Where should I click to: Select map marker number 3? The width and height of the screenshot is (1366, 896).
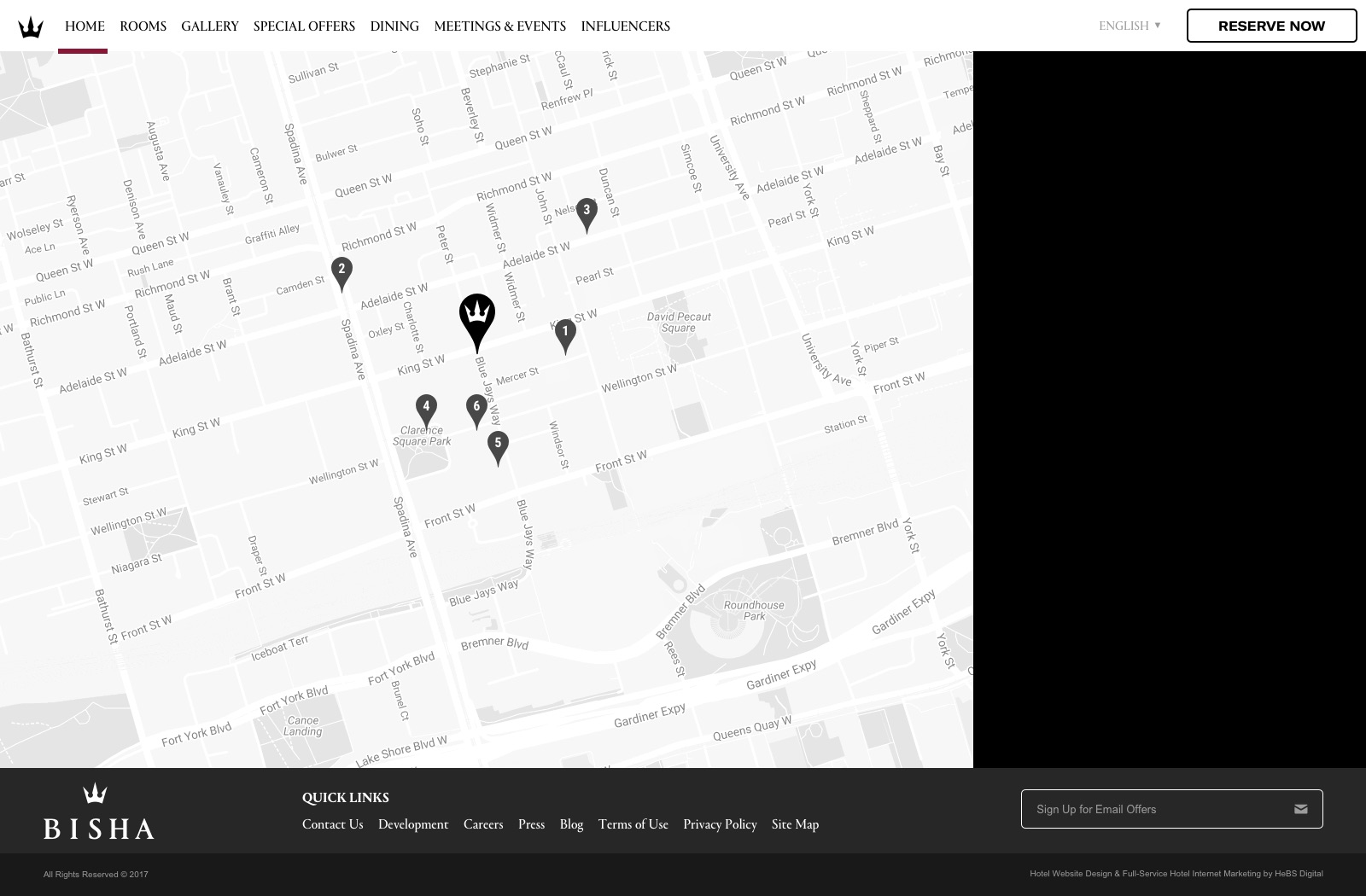[x=587, y=212]
